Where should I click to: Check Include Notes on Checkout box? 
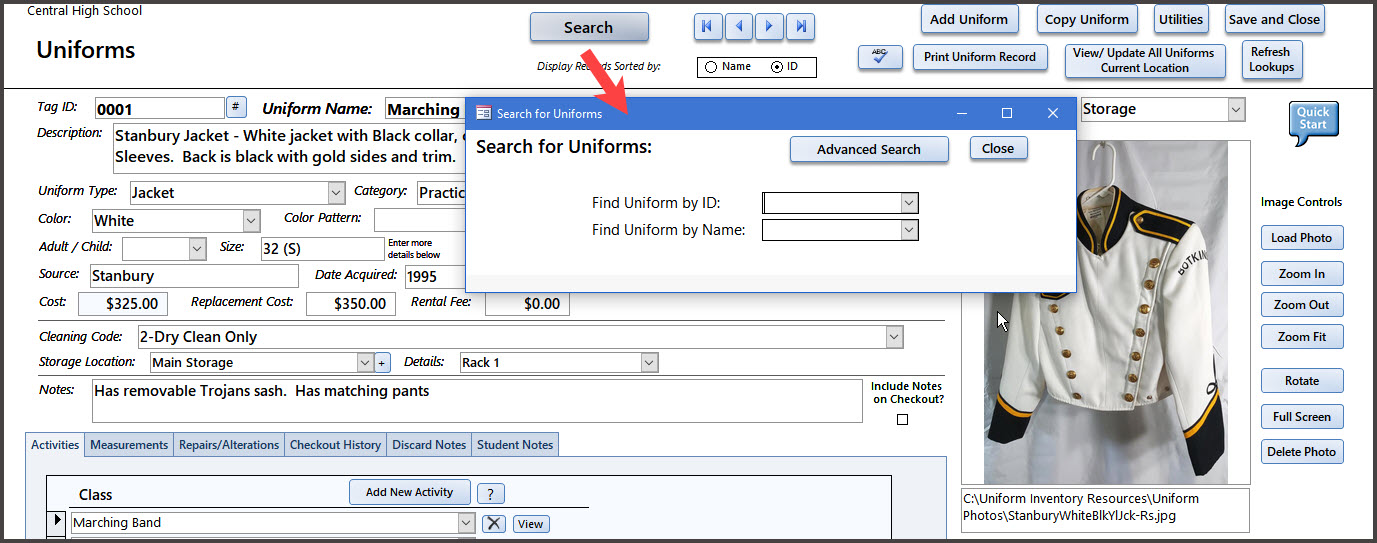pyautogui.click(x=902, y=420)
